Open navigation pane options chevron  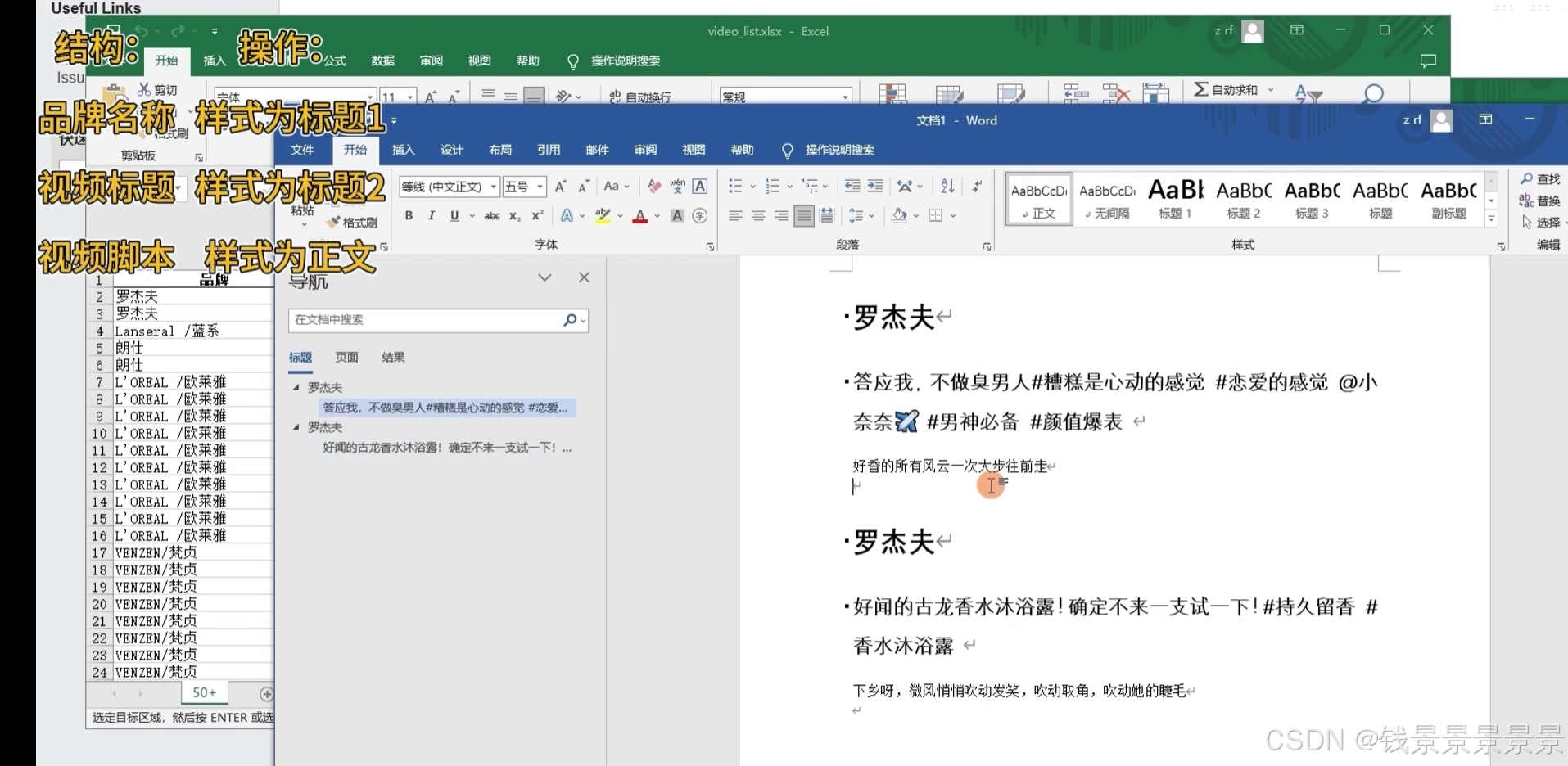point(545,277)
